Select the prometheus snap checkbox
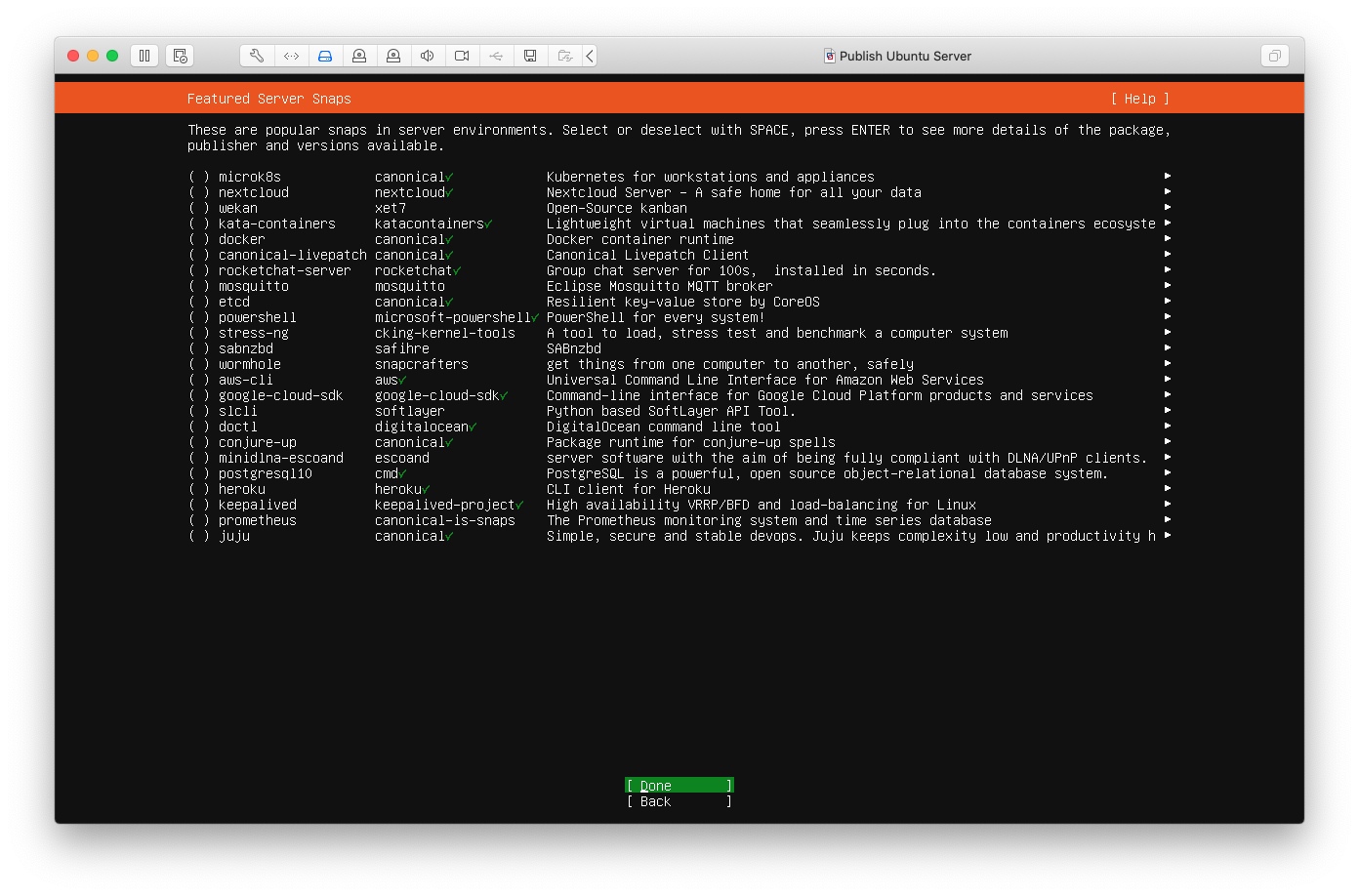The height and width of the screenshot is (896, 1359). click(x=199, y=520)
